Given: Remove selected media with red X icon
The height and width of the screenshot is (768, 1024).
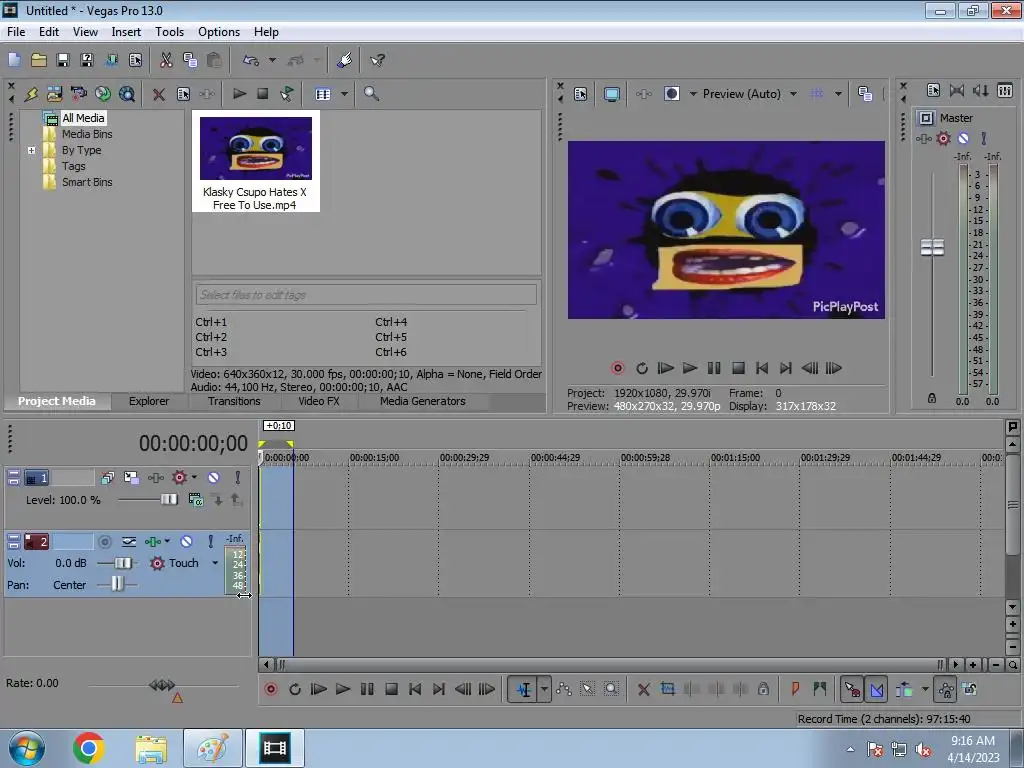Looking at the screenshot, I should pos(158,94).
